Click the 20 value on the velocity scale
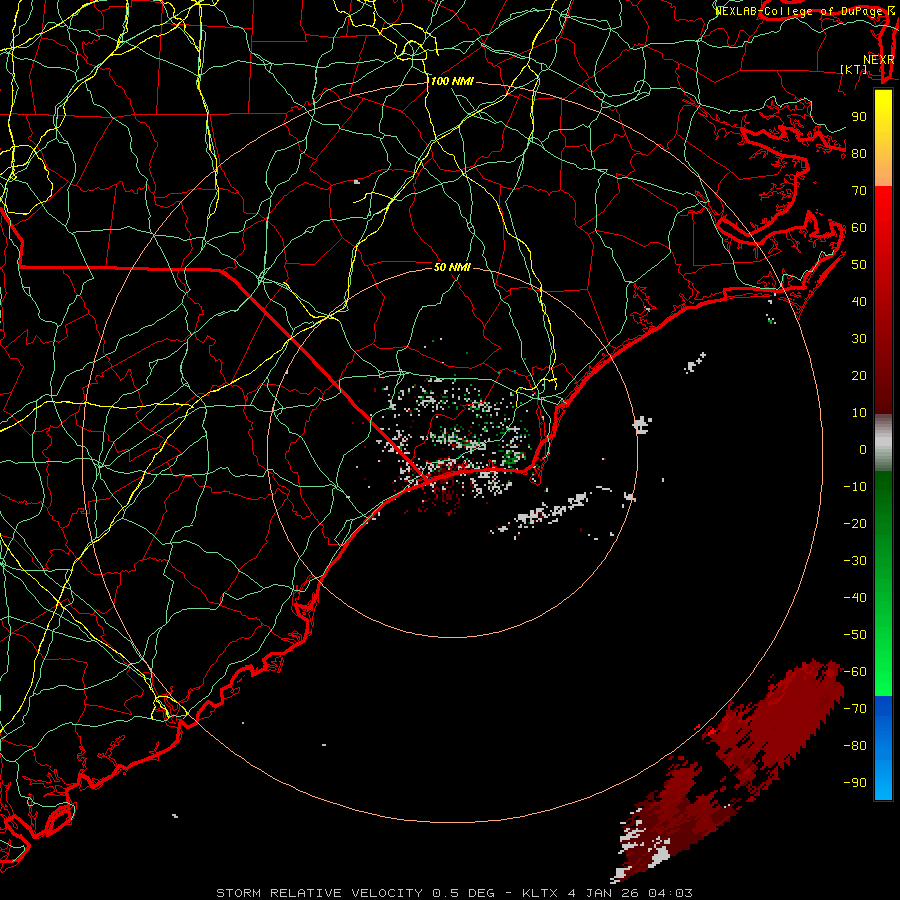900x900 pixels. pos(859,375)
